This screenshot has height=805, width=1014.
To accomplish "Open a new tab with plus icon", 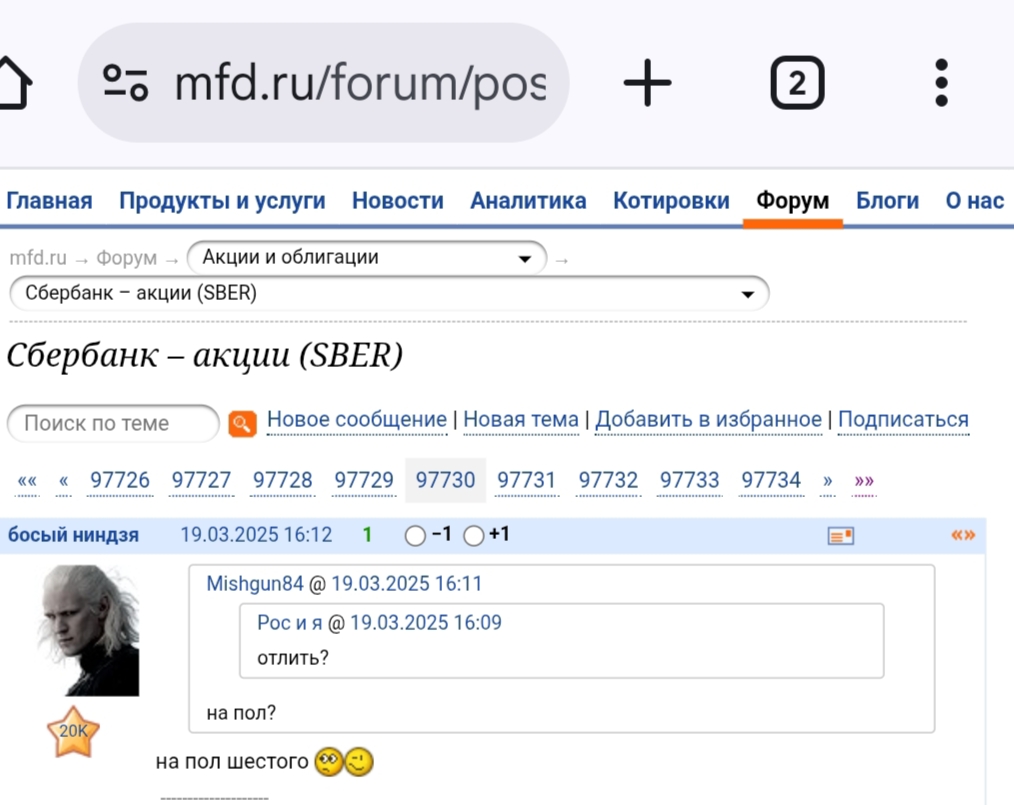I will (x=647, y=83).
